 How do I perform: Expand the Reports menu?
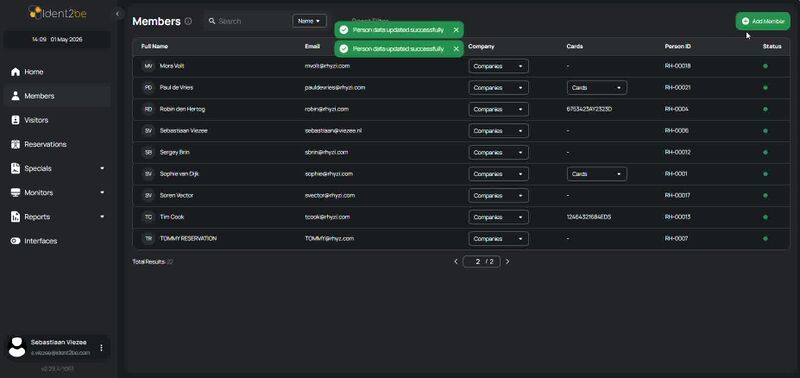pyautogui.click(x=57, y=217)
